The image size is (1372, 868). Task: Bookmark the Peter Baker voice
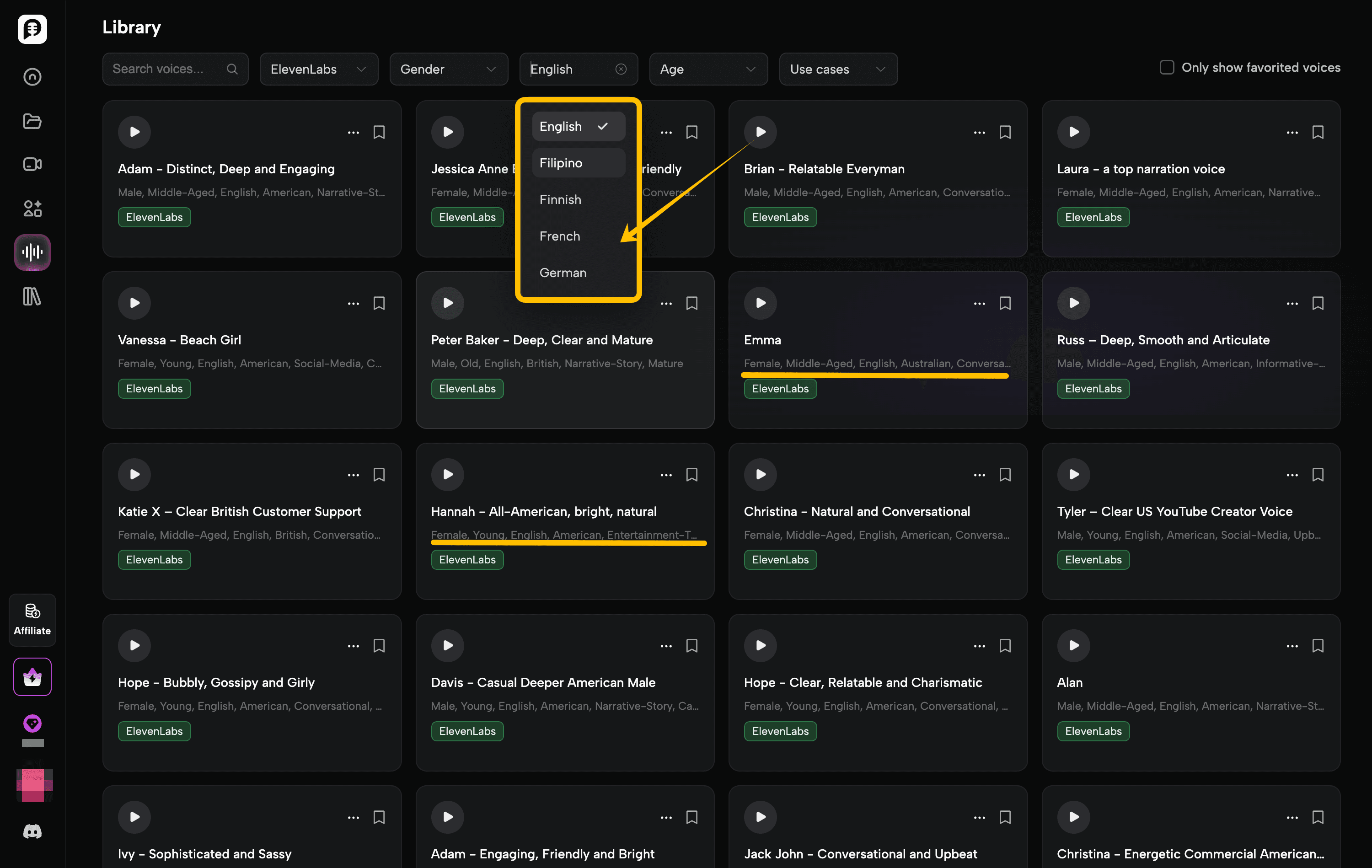691,303
